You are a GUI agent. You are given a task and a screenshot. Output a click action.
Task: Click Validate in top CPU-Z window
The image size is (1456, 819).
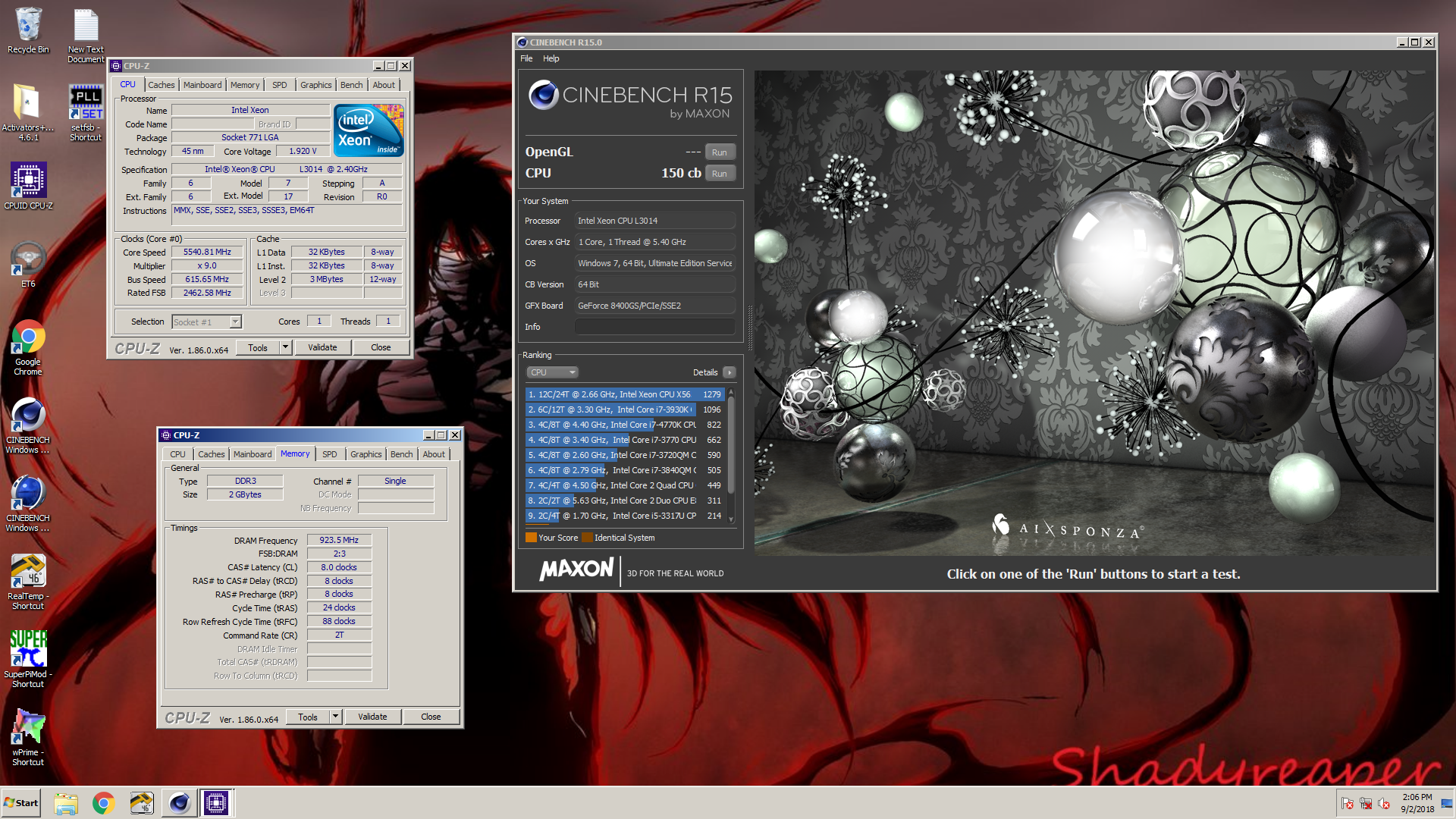pyautogui.click(x=322, y=347)
